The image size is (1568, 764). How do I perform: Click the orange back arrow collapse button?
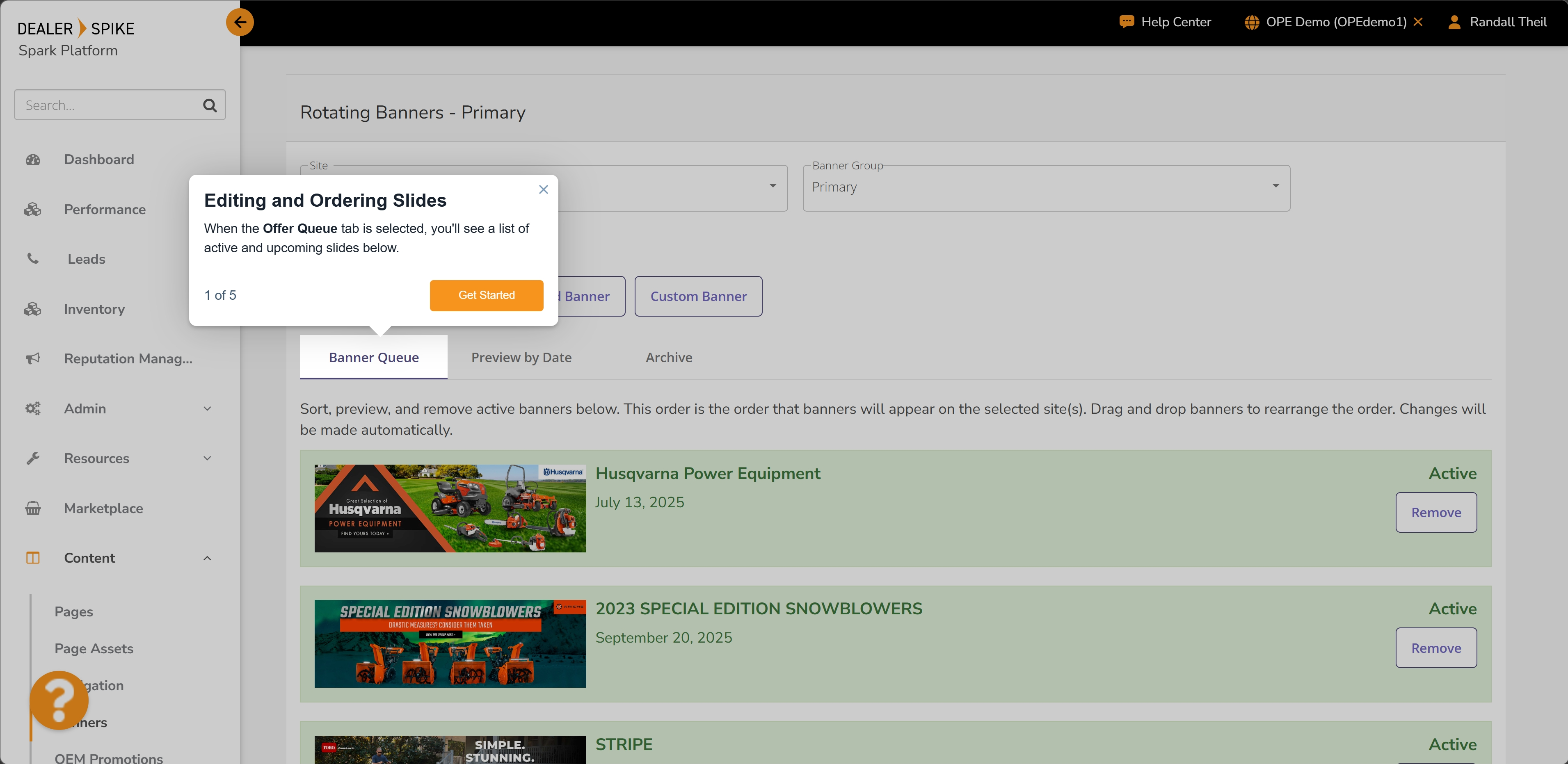(240, 23)
